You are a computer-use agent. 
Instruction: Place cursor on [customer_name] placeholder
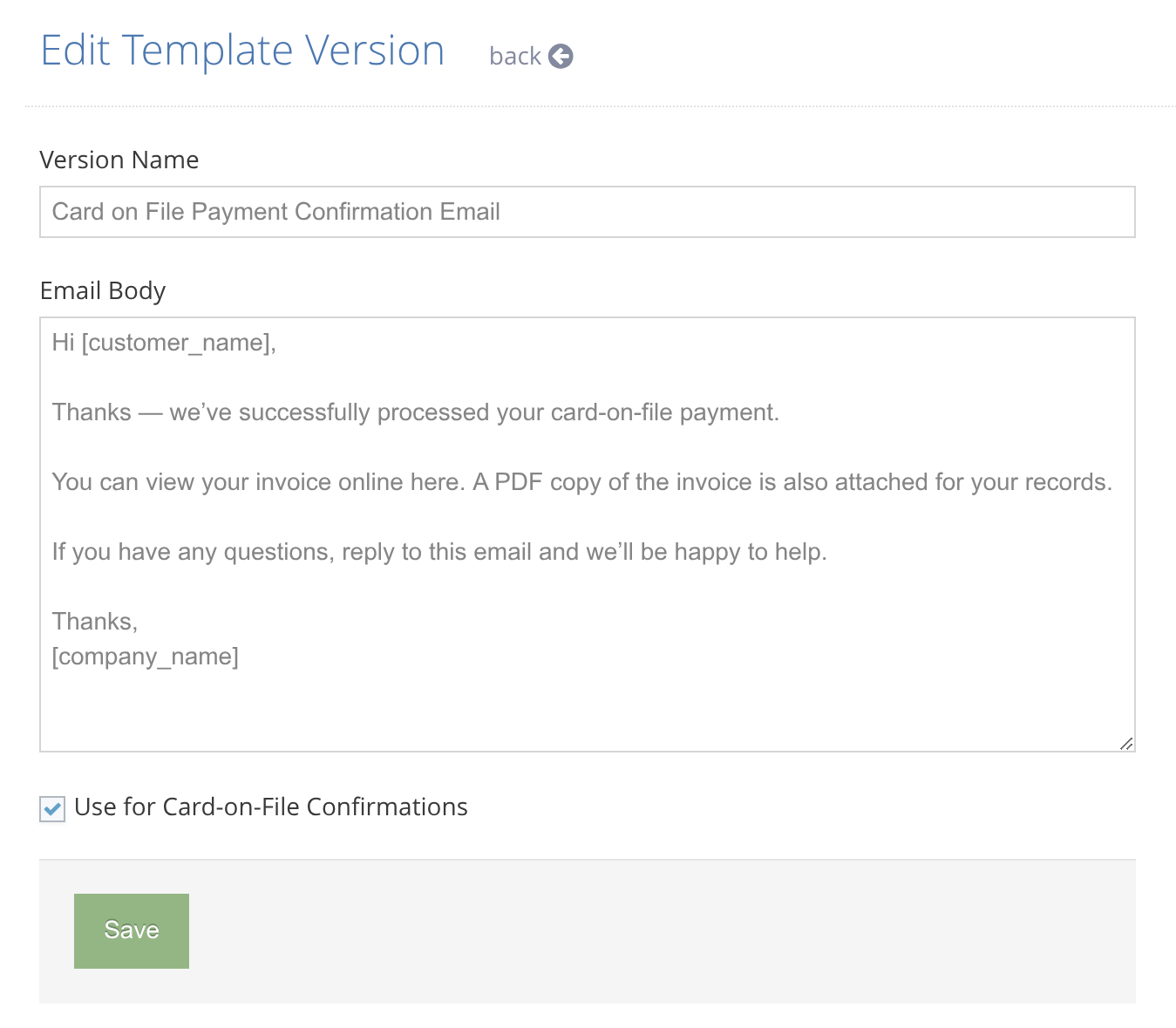(x=177, y=343)
